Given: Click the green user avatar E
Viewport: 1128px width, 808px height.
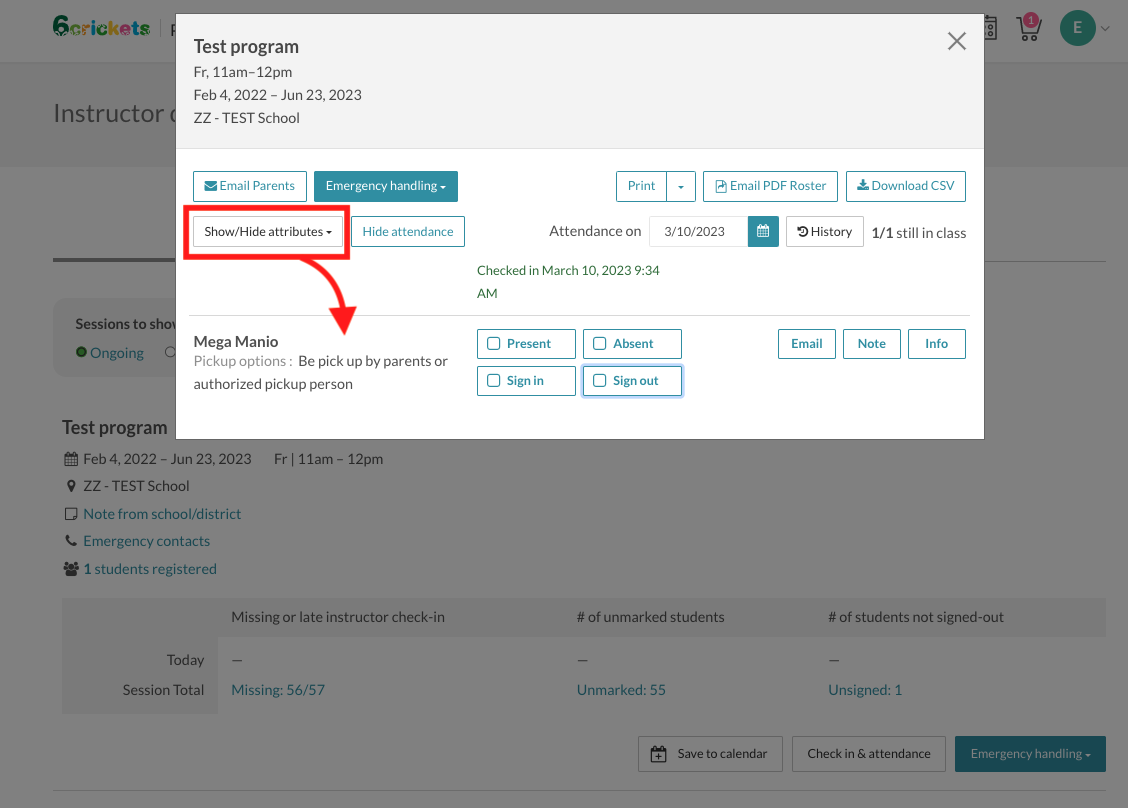Looking at the screenshot, I should [x=1077, y=28].
